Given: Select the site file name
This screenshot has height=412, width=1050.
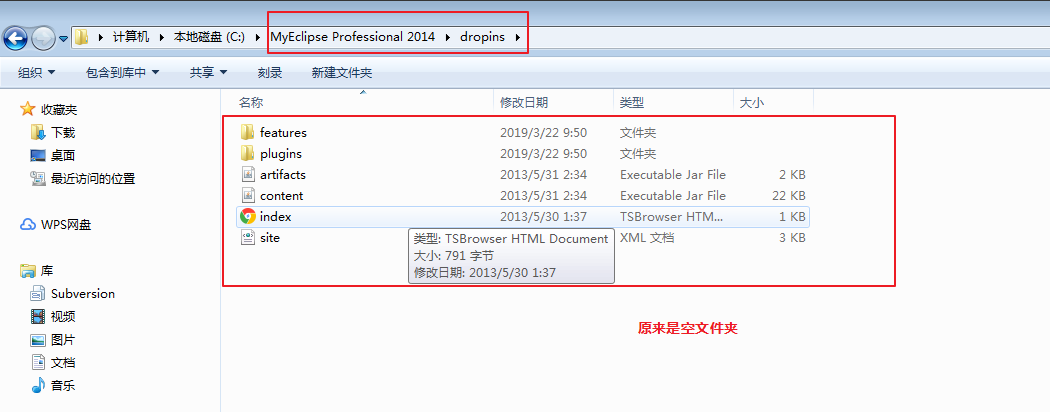Looking at the screenshot, I should (x=270, y=237).
